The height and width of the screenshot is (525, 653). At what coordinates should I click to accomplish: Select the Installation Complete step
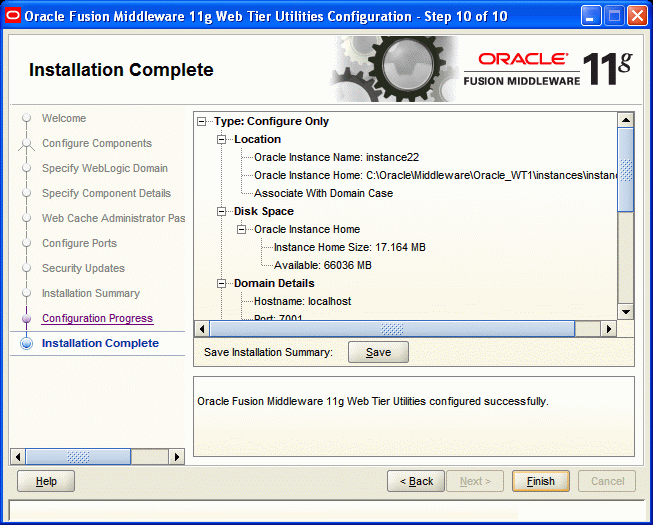100,343
